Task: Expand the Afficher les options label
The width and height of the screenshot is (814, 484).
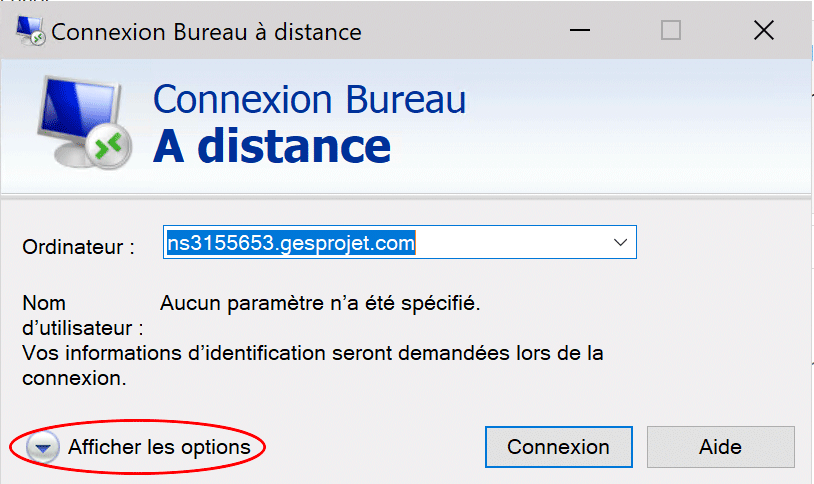Action: (x=159, y=447)
